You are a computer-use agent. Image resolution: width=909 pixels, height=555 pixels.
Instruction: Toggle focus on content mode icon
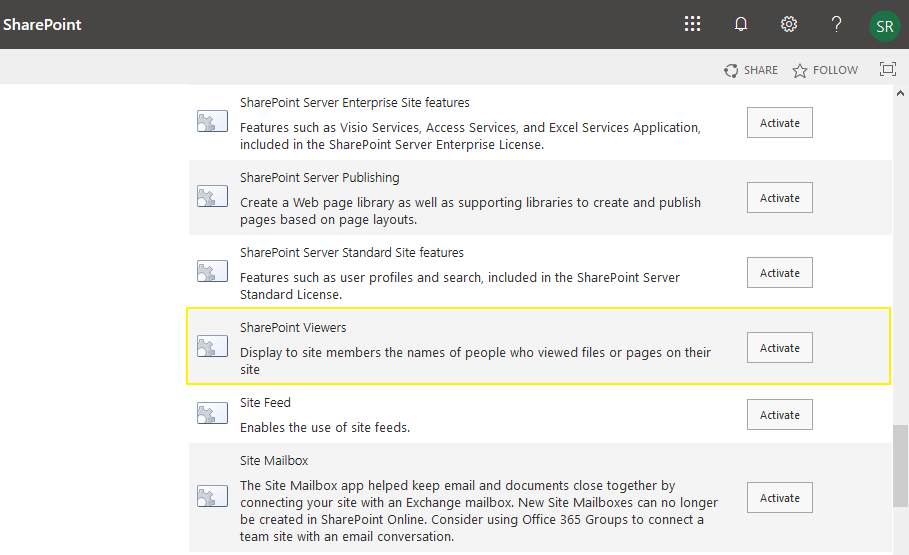point(887,70)
